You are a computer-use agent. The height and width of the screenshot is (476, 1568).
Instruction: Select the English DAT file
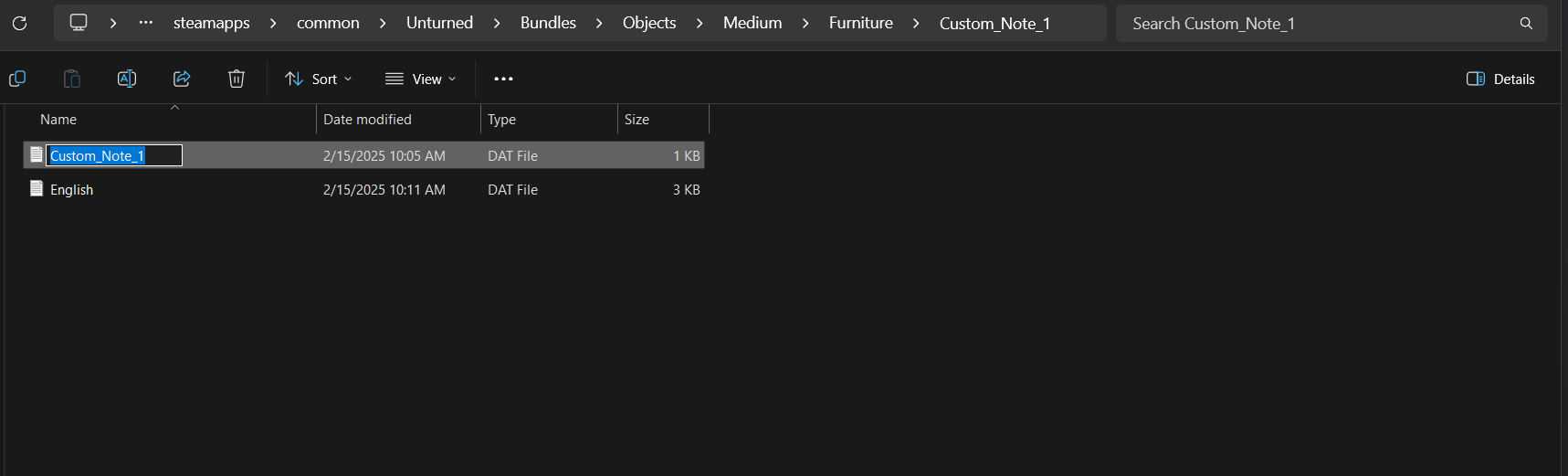click(x=71, y=190)
